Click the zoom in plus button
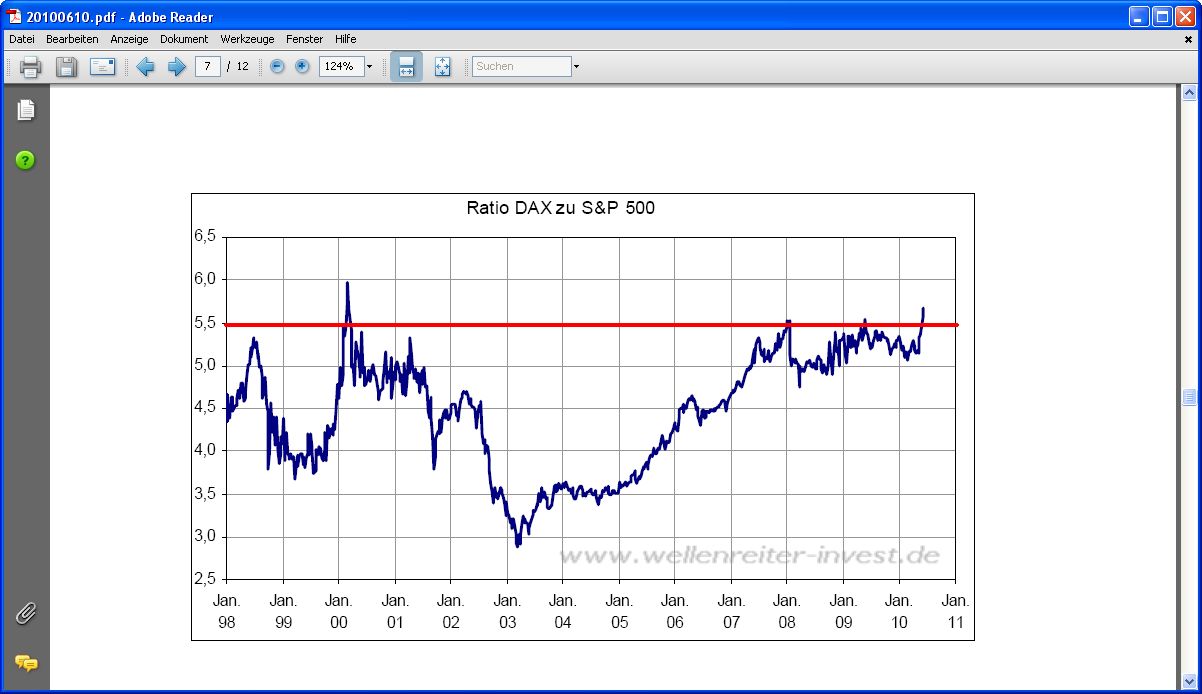The width and height of the screenshot is (1202, 694). [302, 67]
